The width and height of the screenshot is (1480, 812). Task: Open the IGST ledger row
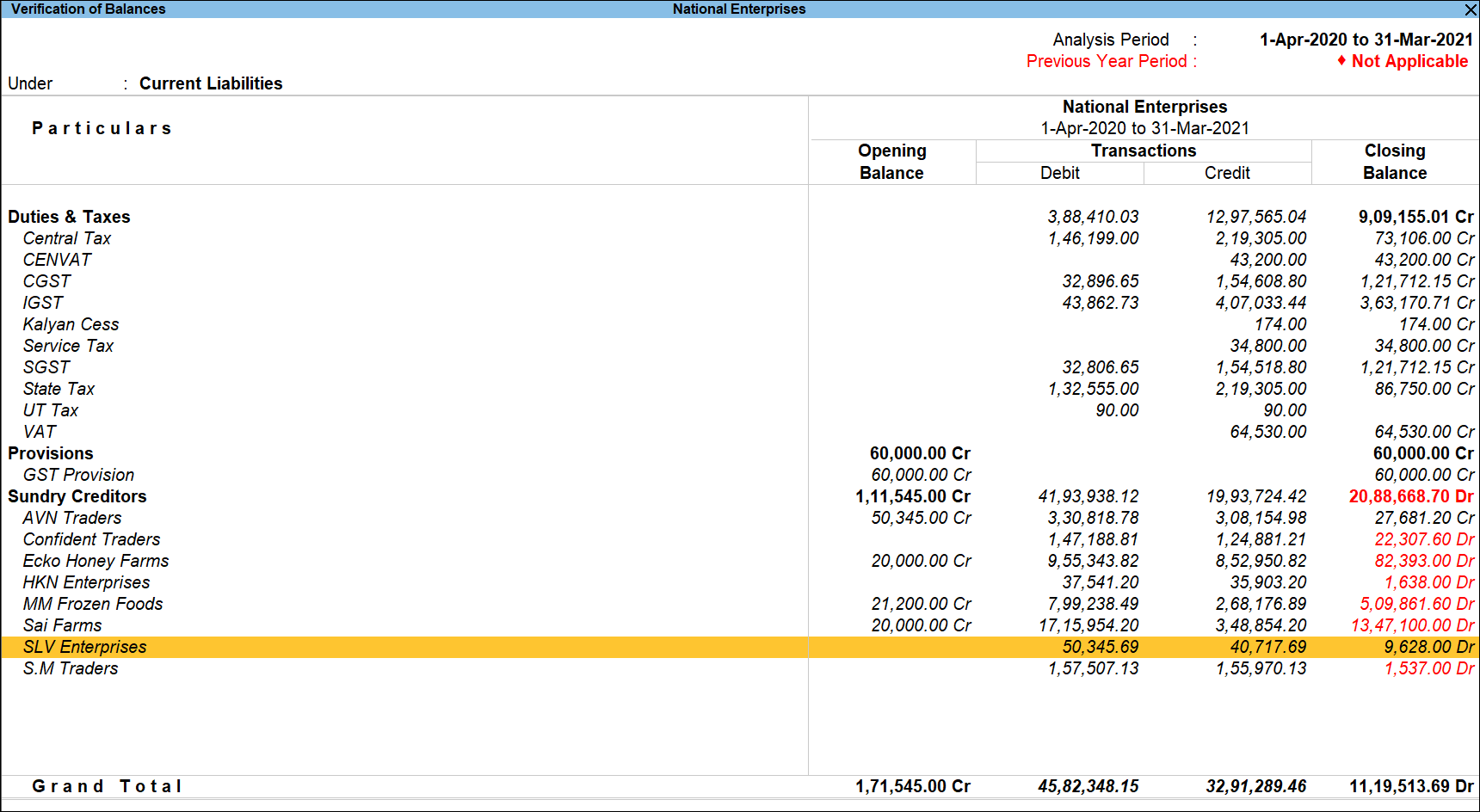tap(41, 303)
